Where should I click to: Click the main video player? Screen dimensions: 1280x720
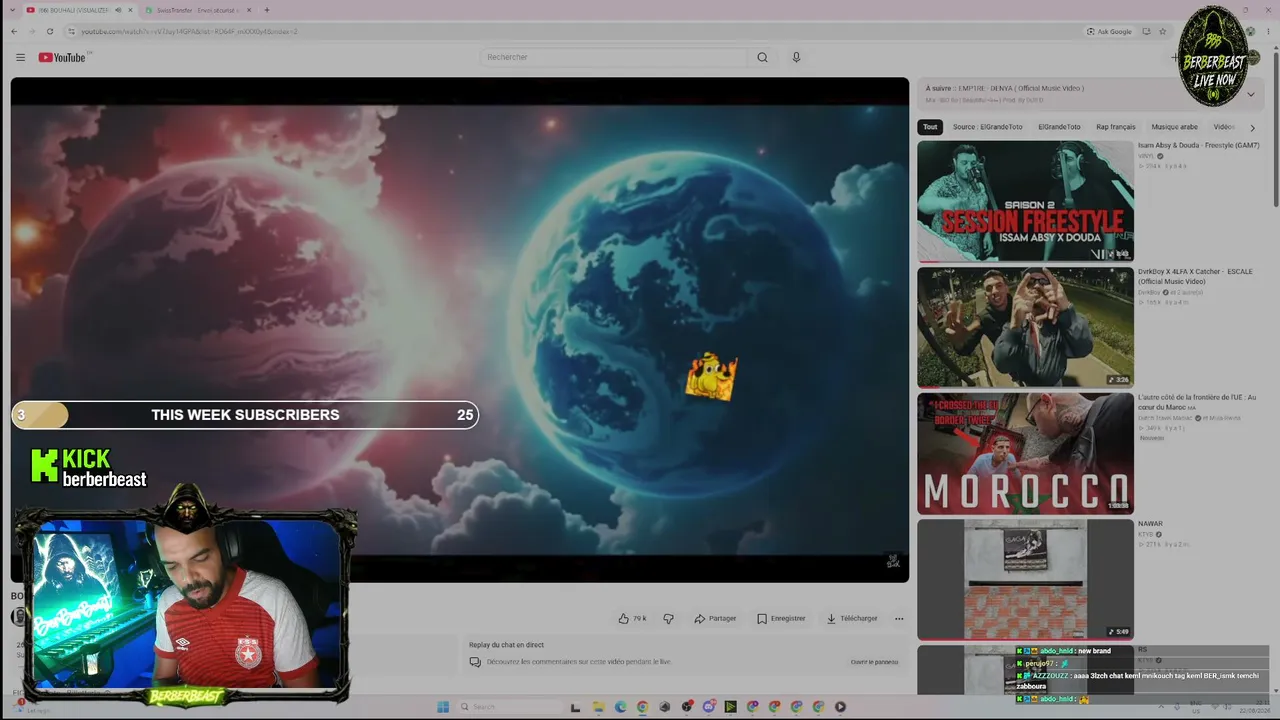click(460, 330)
